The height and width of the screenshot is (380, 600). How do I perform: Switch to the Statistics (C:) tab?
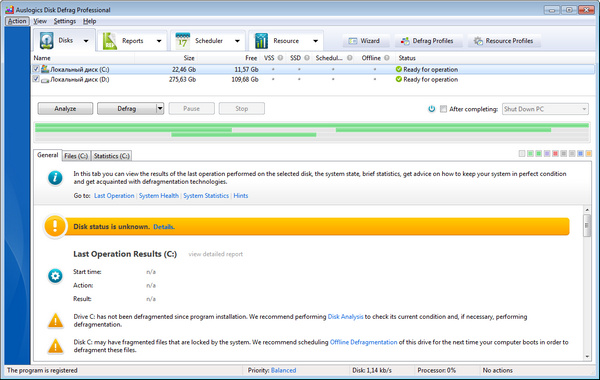[112, 156]
